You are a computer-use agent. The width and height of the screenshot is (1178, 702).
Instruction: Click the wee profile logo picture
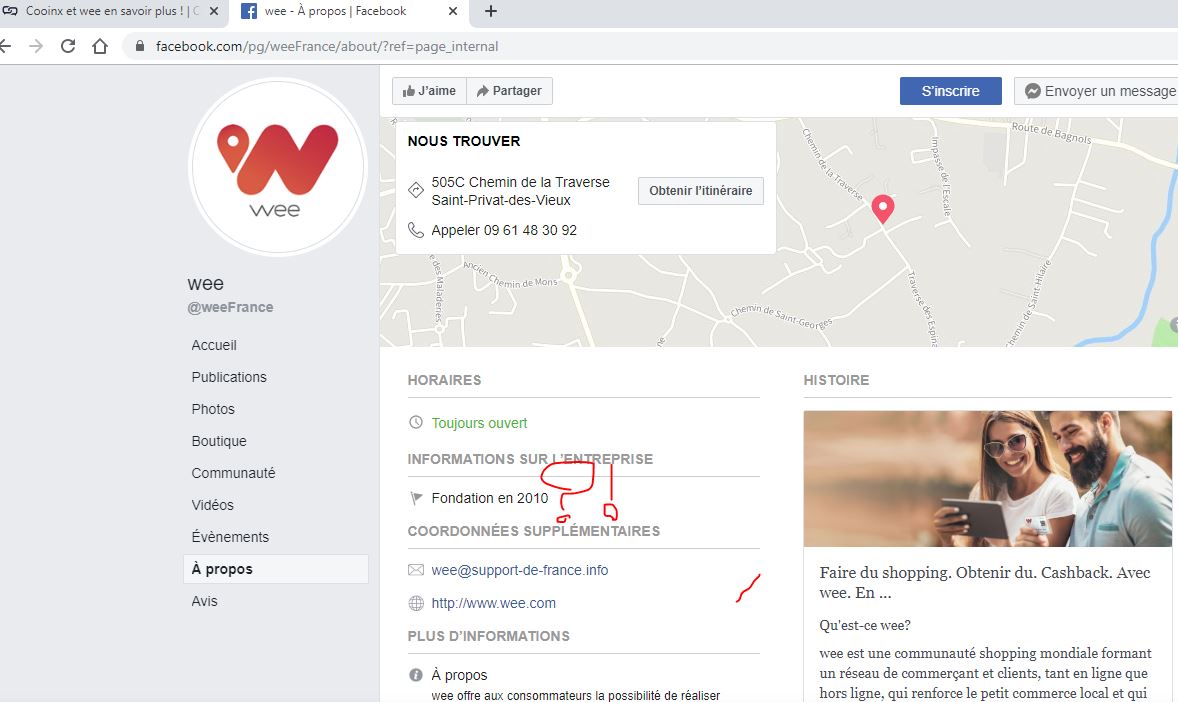tap(277, 168)
